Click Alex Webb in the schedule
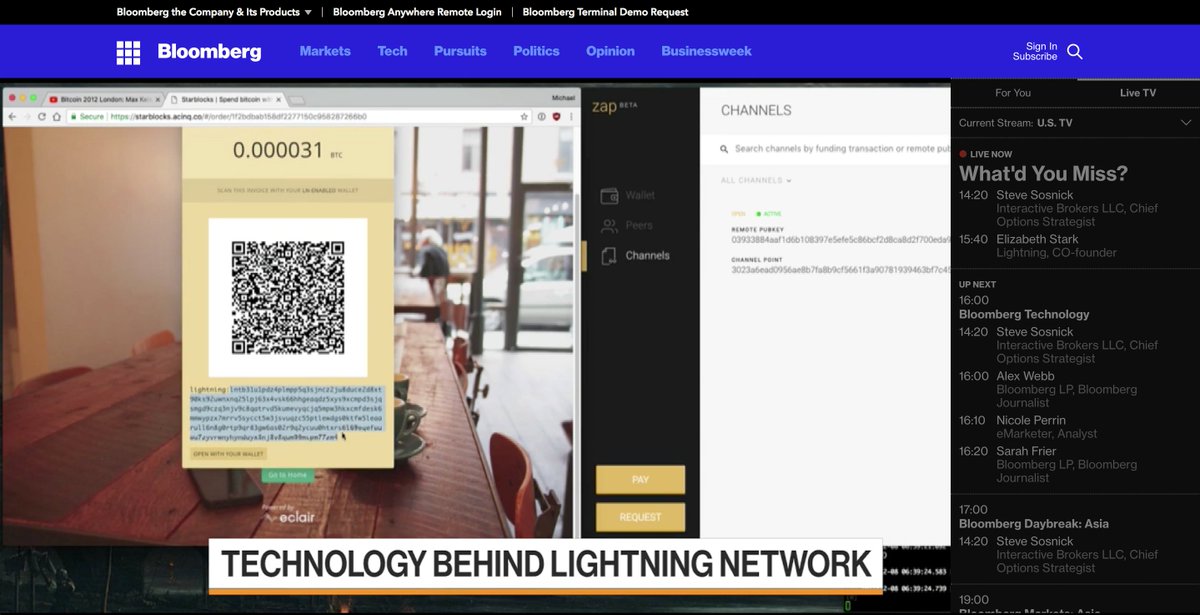Screen dimensions: 1200x615 point(1025,376)
